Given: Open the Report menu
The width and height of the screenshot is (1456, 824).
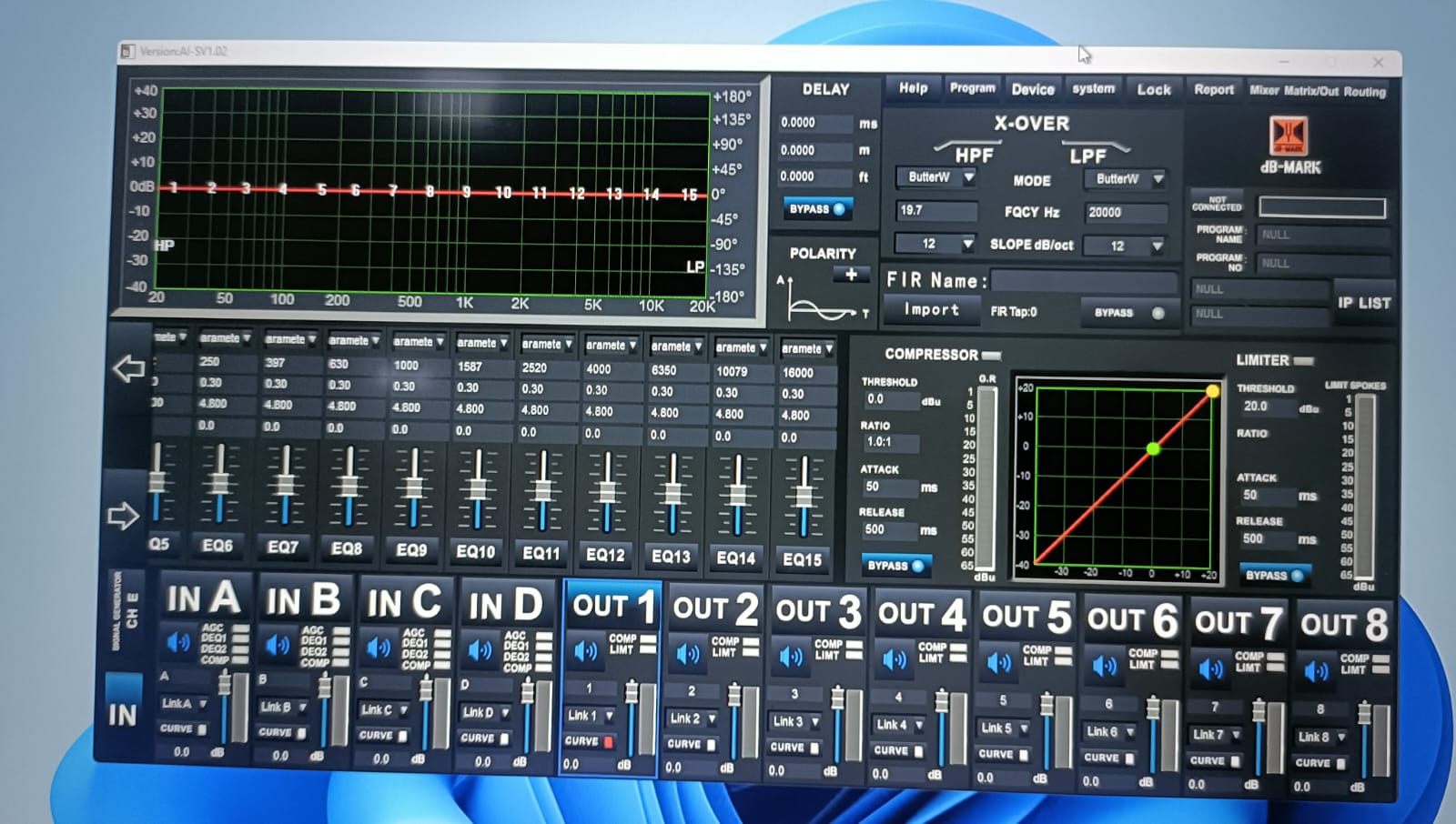Looking at the screenshot, I should click(1214, 89).
